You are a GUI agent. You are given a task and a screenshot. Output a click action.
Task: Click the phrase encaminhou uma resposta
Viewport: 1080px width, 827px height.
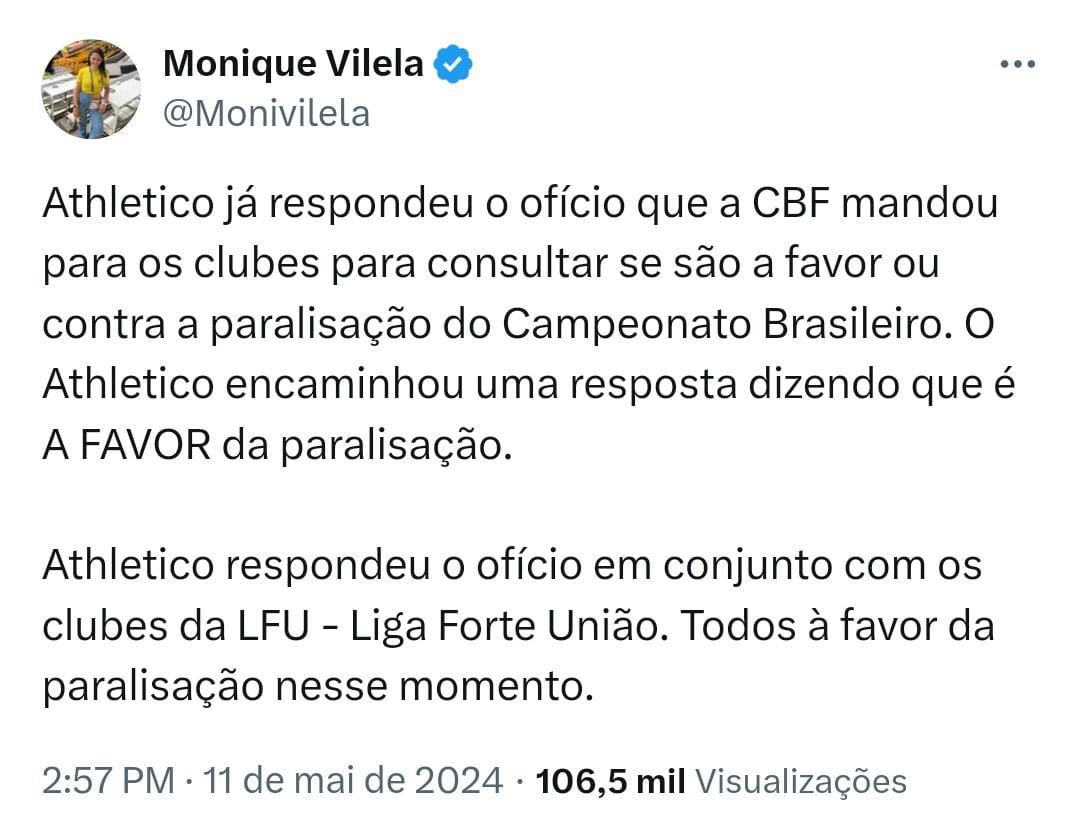(481, 386)
